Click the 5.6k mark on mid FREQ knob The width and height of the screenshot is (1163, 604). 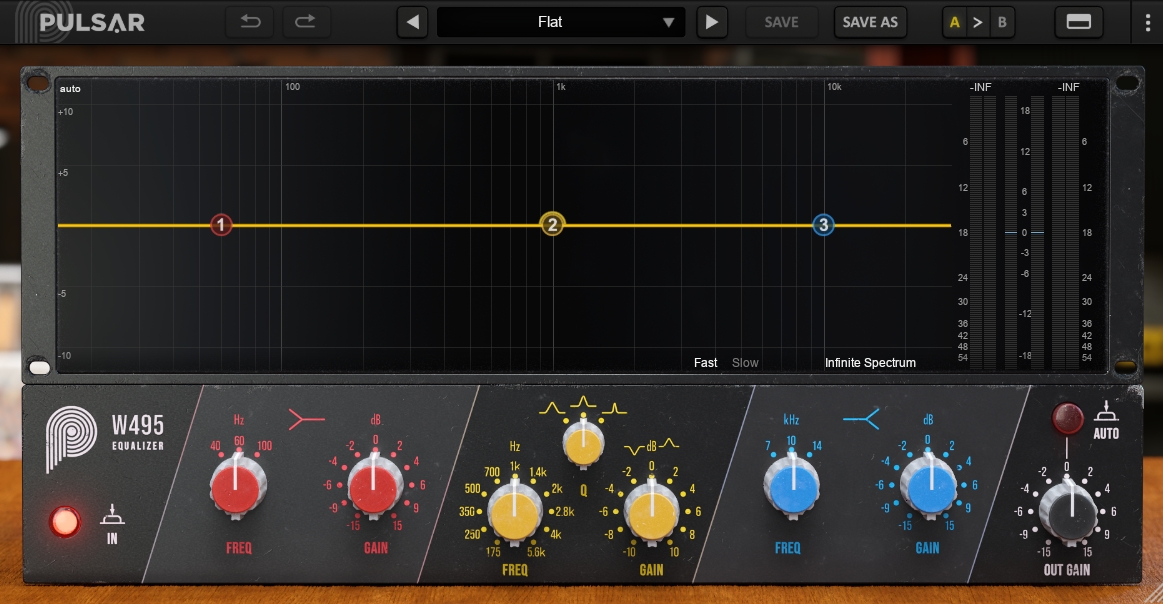[536, 552]
